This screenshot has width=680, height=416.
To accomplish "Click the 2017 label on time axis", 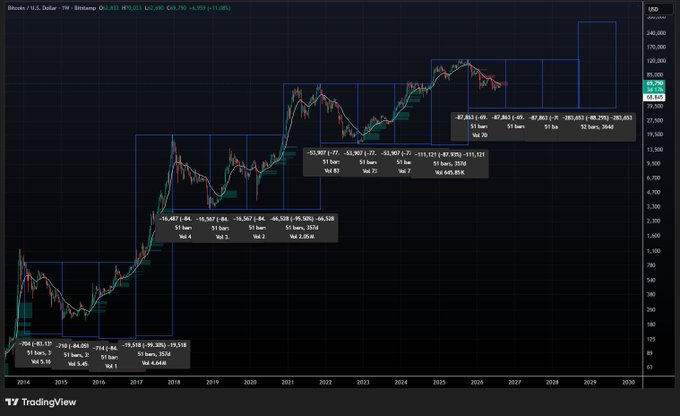I will [x=136, y=382].
